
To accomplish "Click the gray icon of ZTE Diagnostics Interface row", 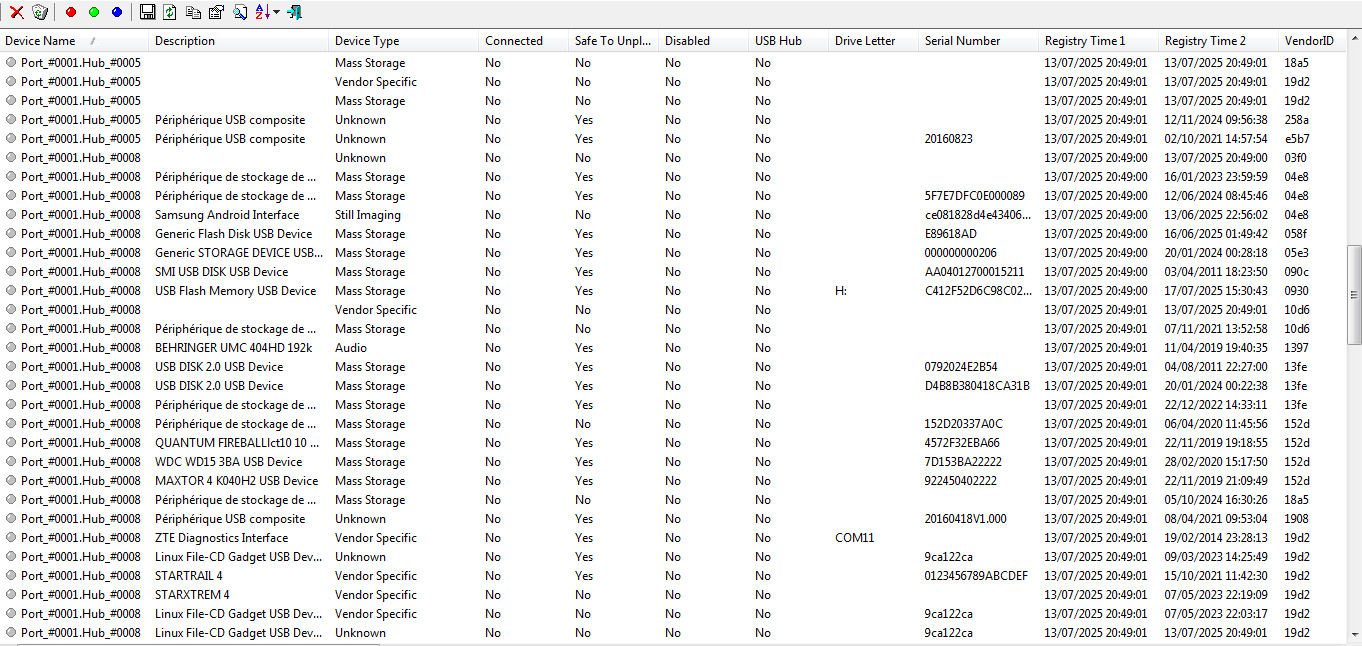I will [x=11, y=538].
